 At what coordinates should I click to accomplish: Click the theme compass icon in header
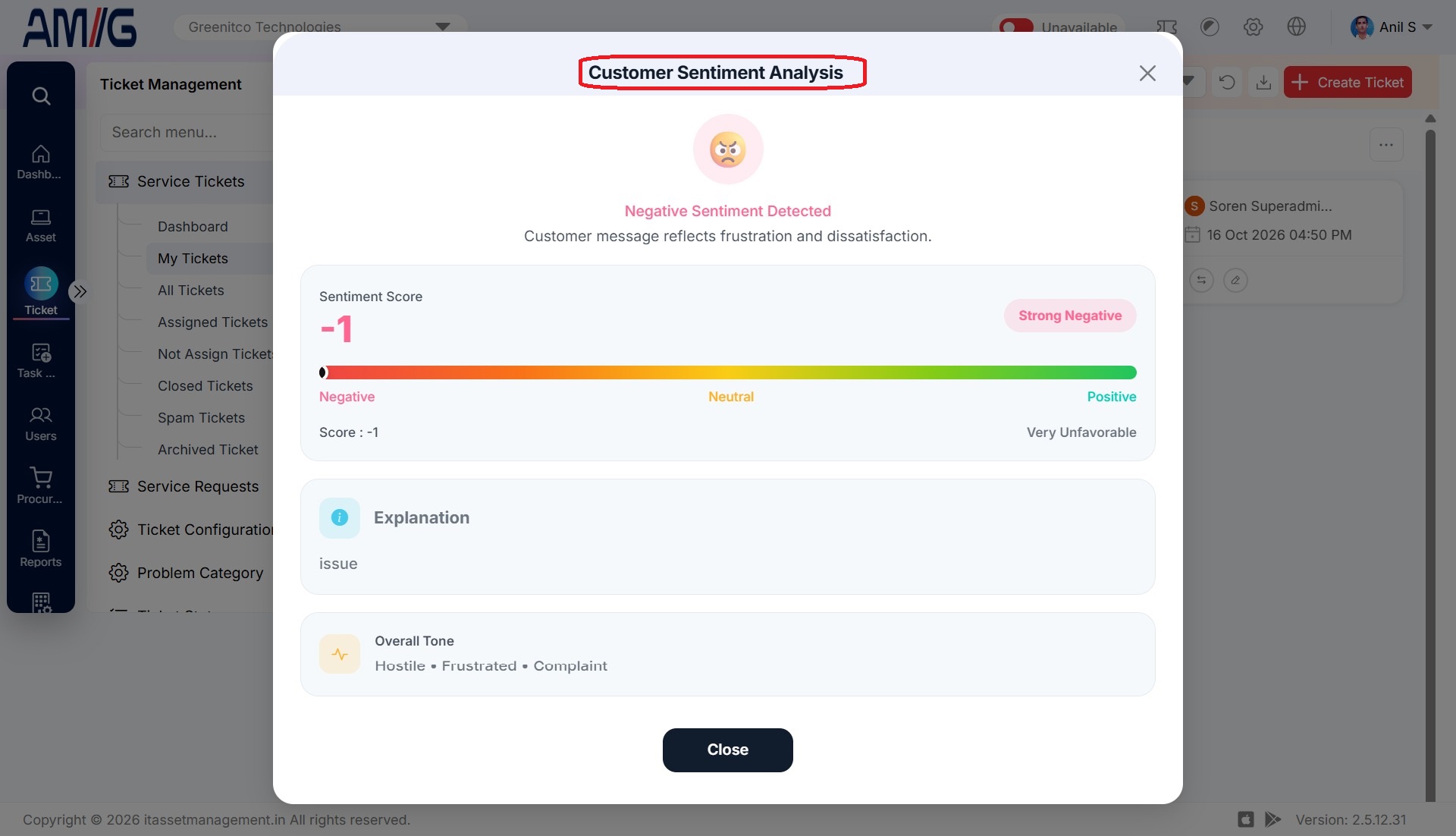click(1210, 27)
